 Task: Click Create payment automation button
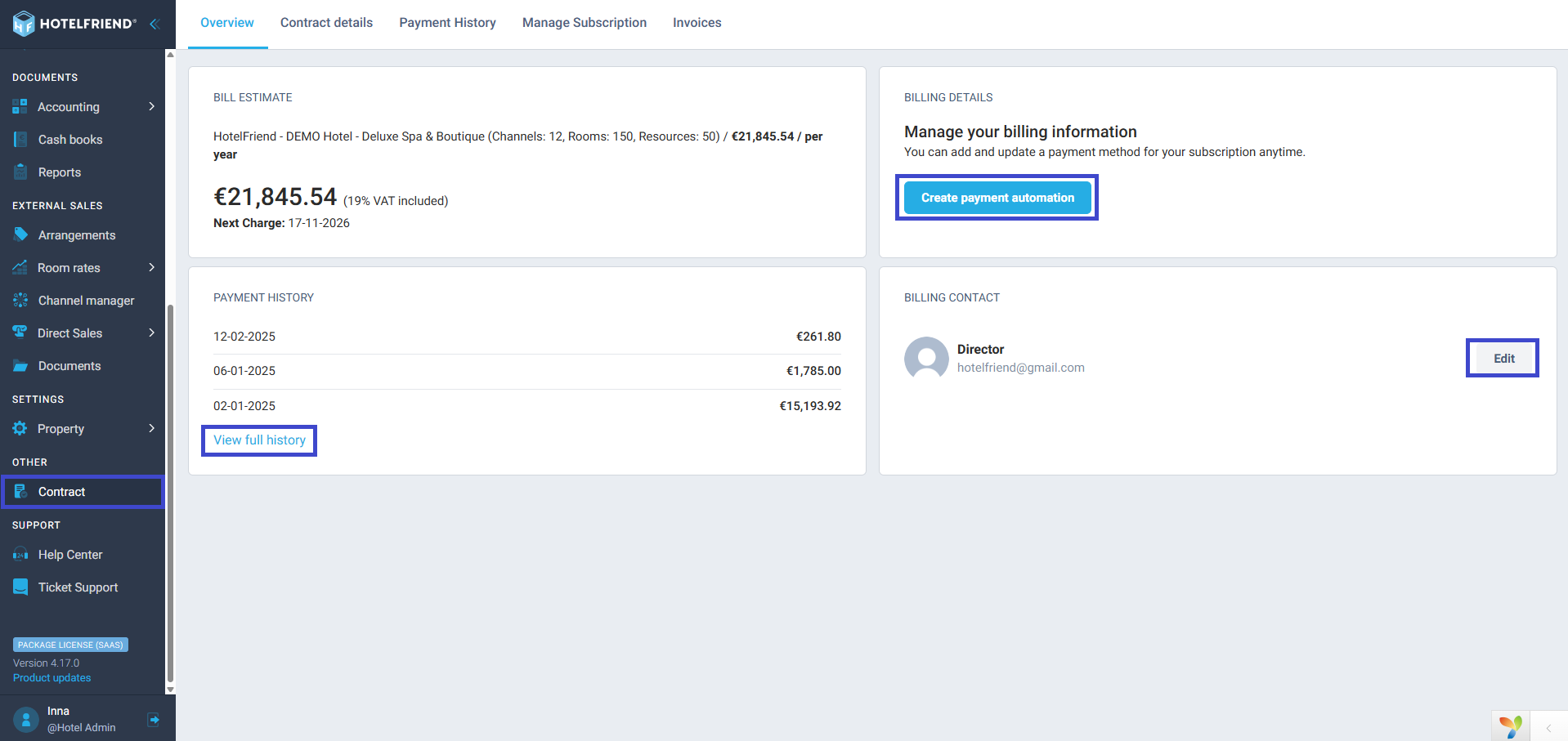coord(997,198)
